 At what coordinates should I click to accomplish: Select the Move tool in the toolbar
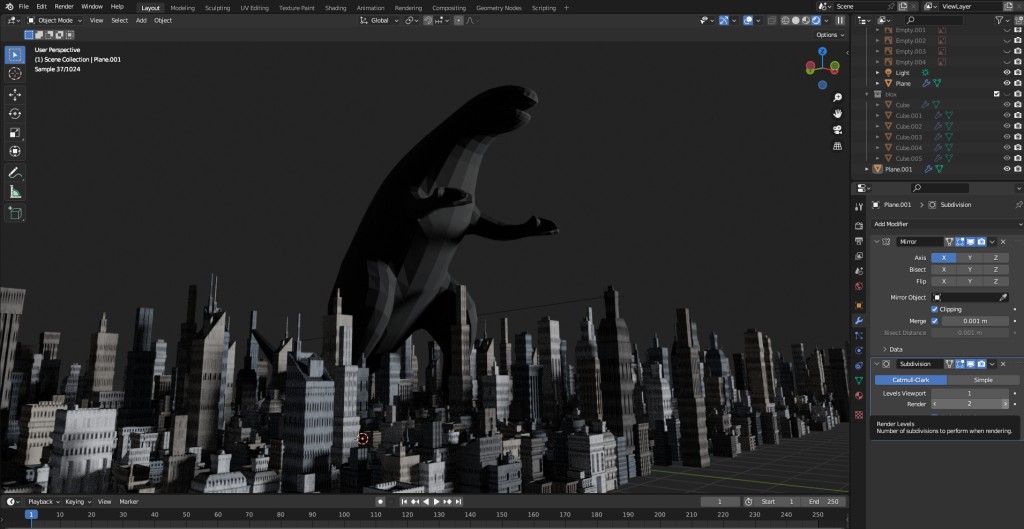15,94
